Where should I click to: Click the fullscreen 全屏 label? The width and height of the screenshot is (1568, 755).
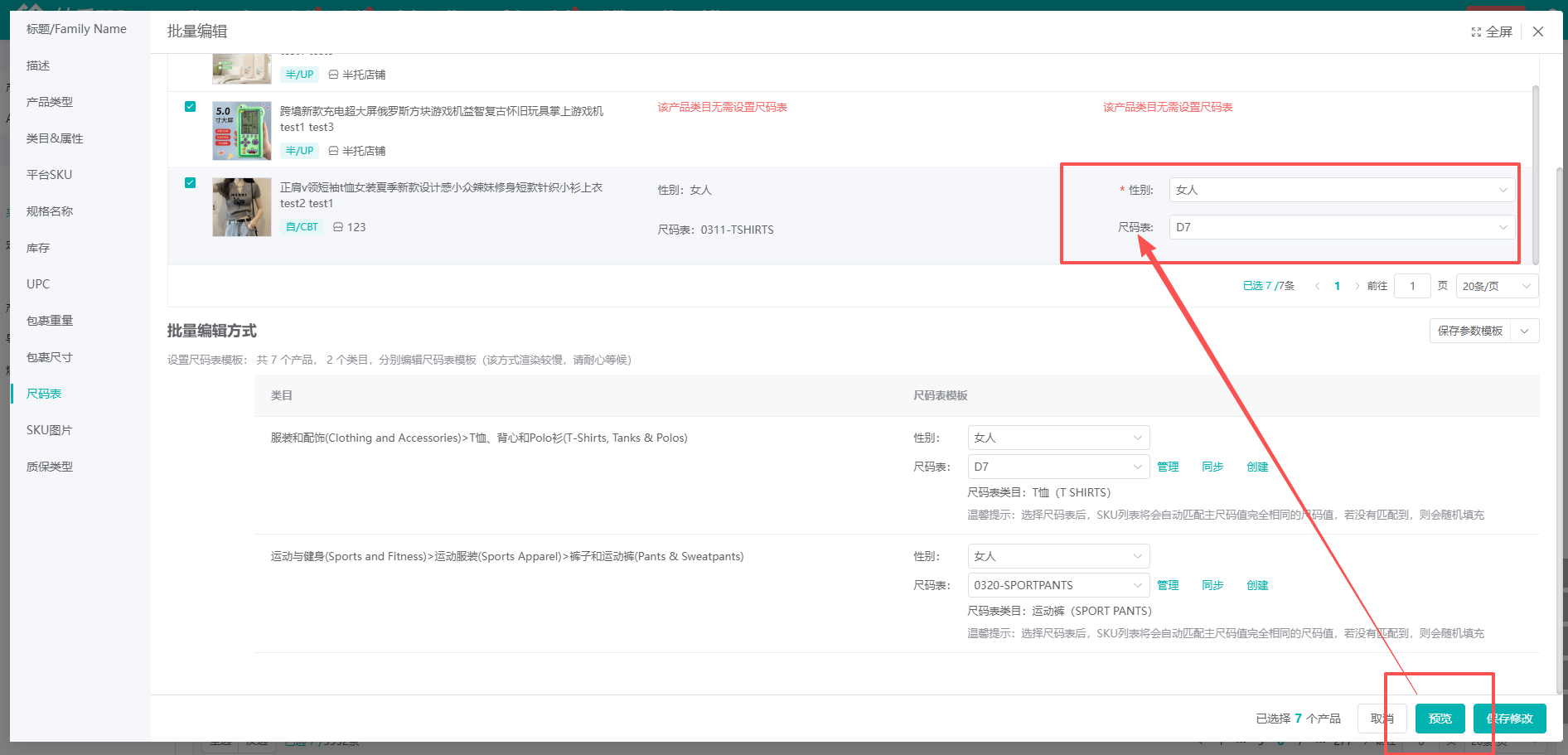click(x=1498, y=32)
